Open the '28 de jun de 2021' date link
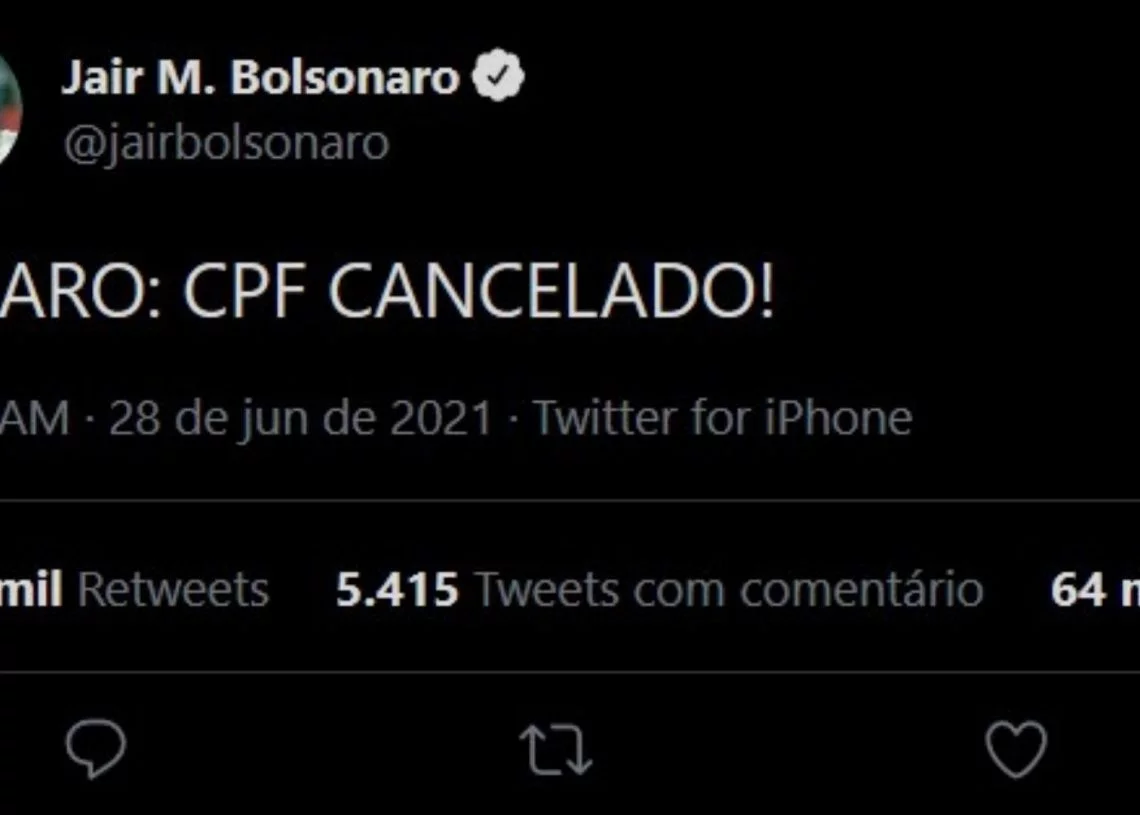The width and height of the screenshot is (1140, 815). click(301, 419)
